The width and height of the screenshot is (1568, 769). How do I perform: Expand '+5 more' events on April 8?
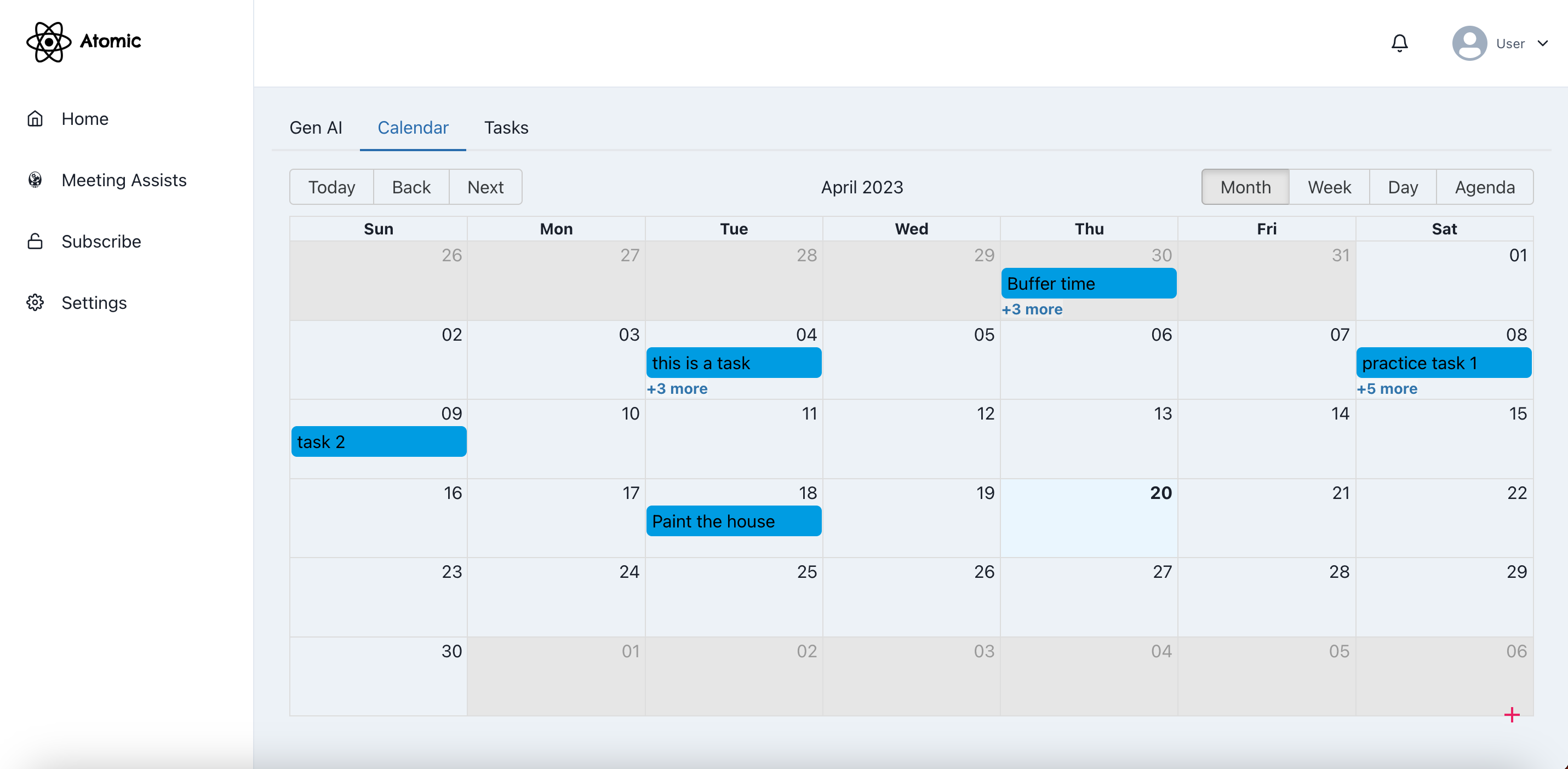point(1387,388)
